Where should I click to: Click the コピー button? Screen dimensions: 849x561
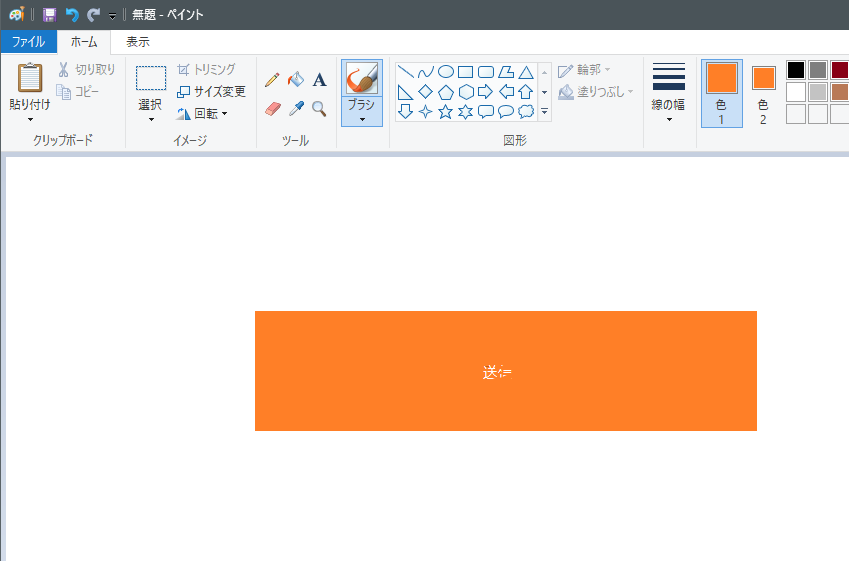tap(78, 92)
